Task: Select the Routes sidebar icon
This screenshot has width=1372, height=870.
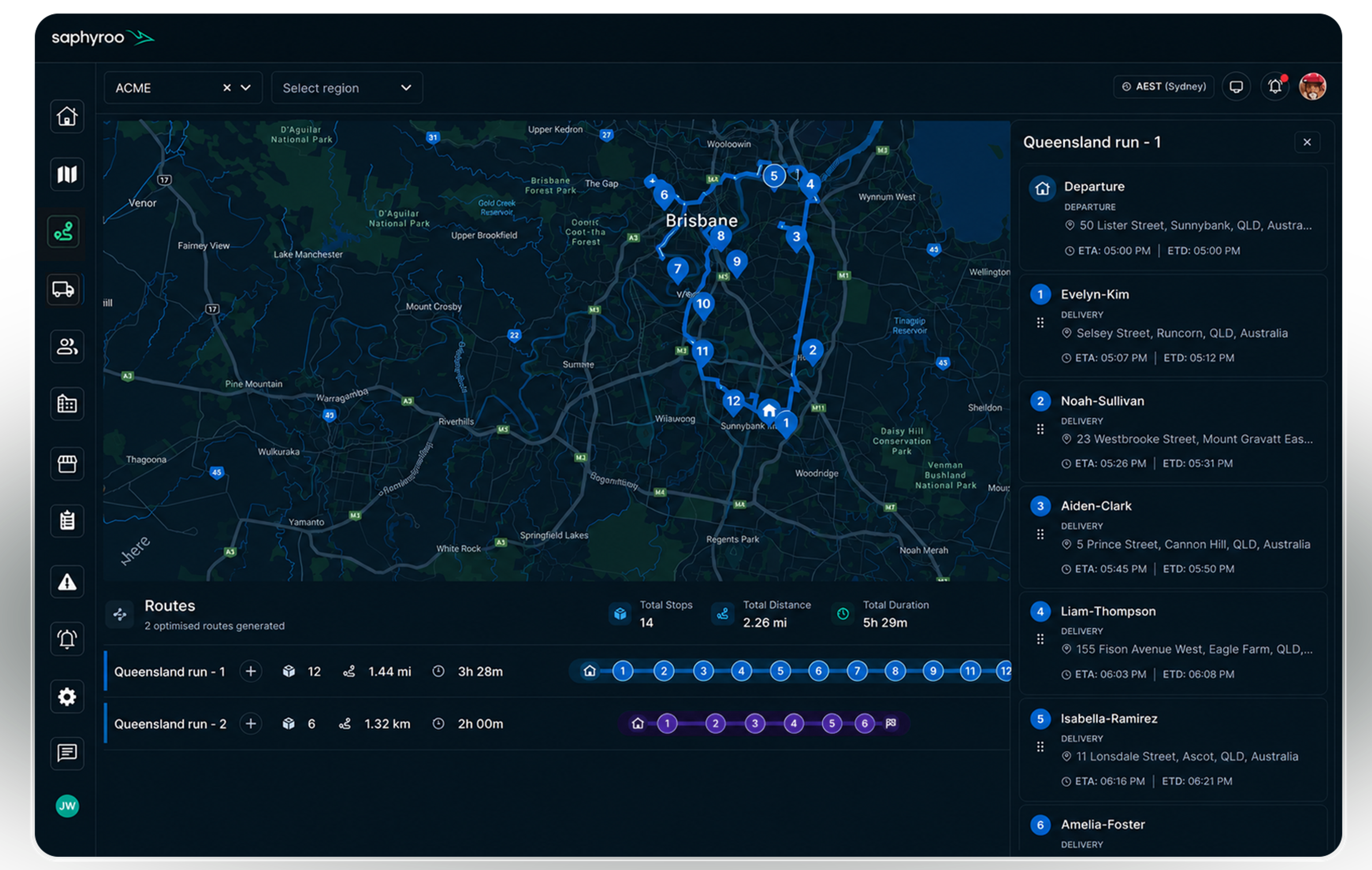Action: click(x=63, y=232)
